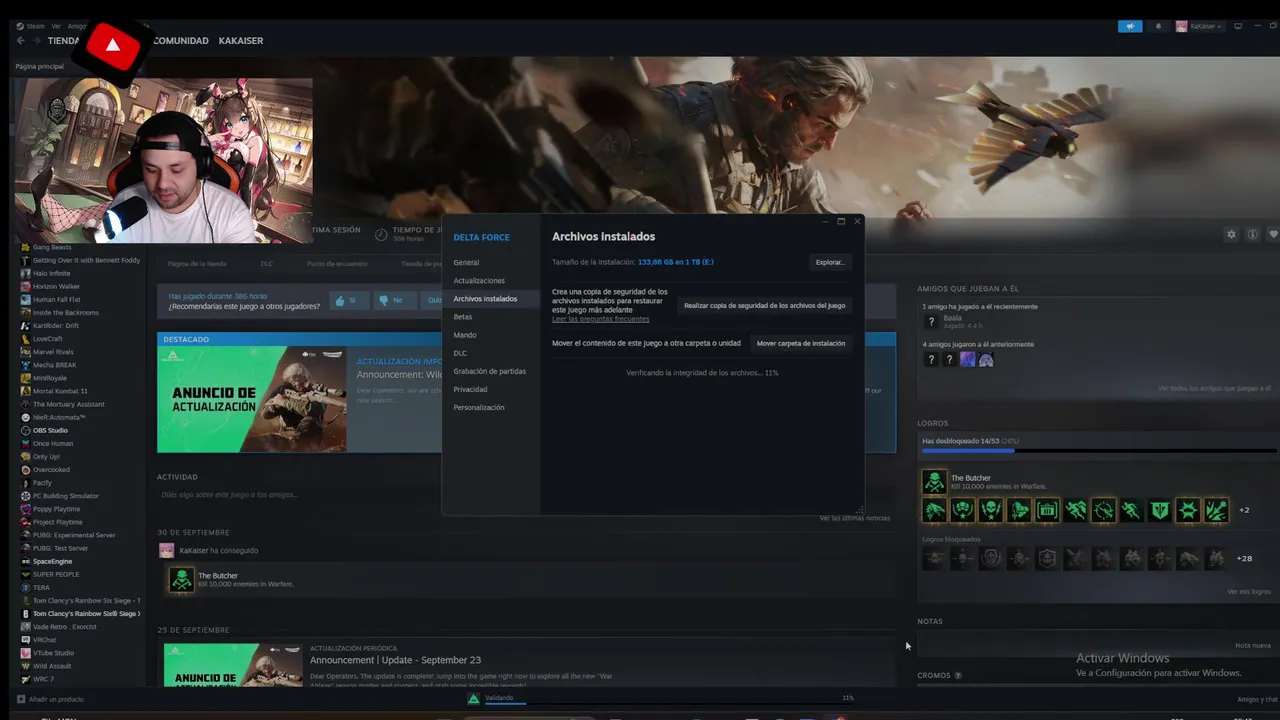
Task: Open Ver todos los amigos link
Action: pos(1214,388)
